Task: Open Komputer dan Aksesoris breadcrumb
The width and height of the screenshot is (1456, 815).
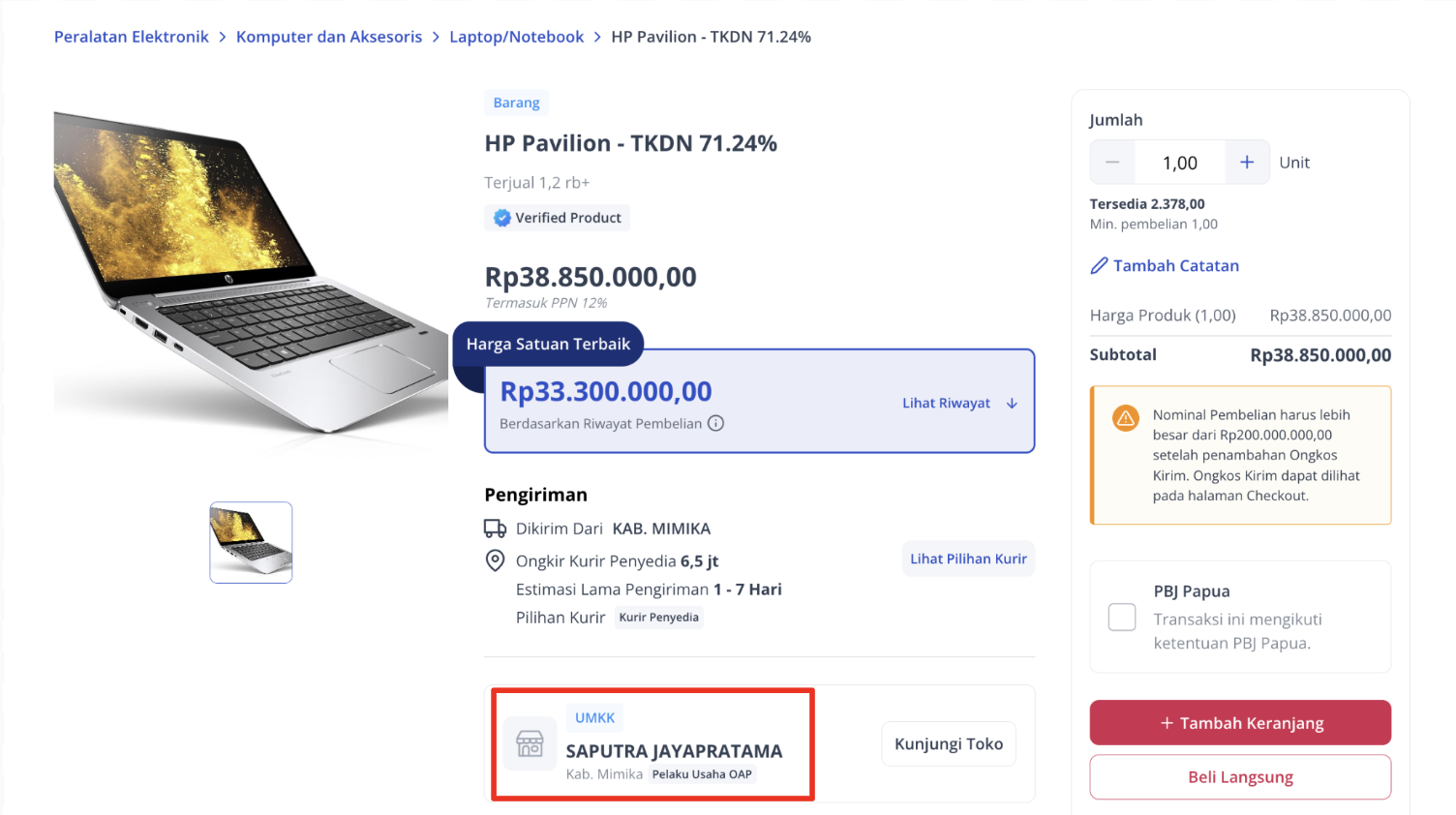Action: click(x=329, y=37)
